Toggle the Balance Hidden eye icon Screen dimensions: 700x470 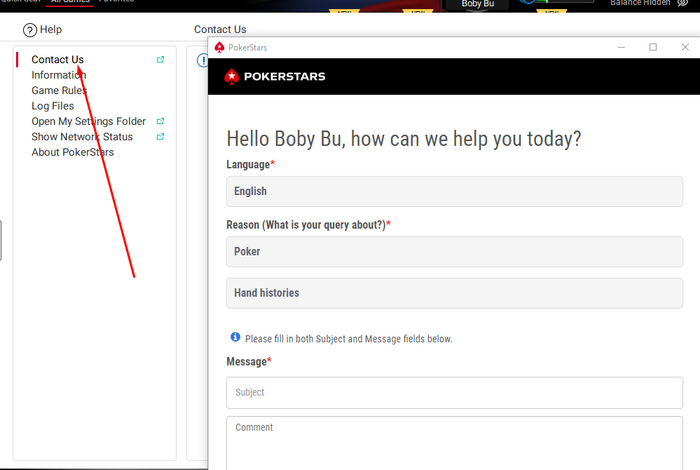click(683, 3)
